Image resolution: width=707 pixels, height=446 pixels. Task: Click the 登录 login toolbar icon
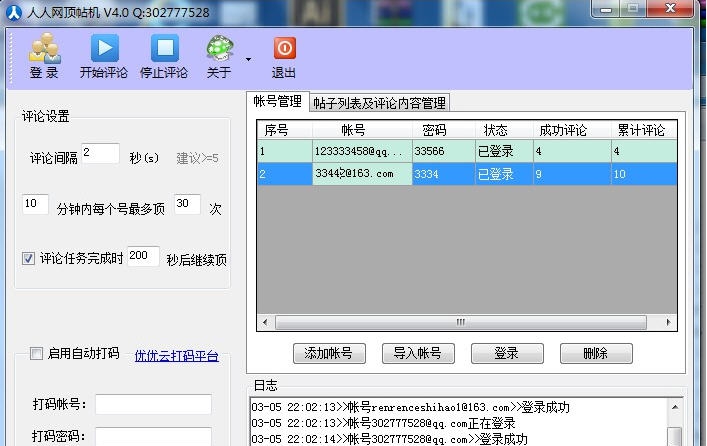tap(44, 56)
